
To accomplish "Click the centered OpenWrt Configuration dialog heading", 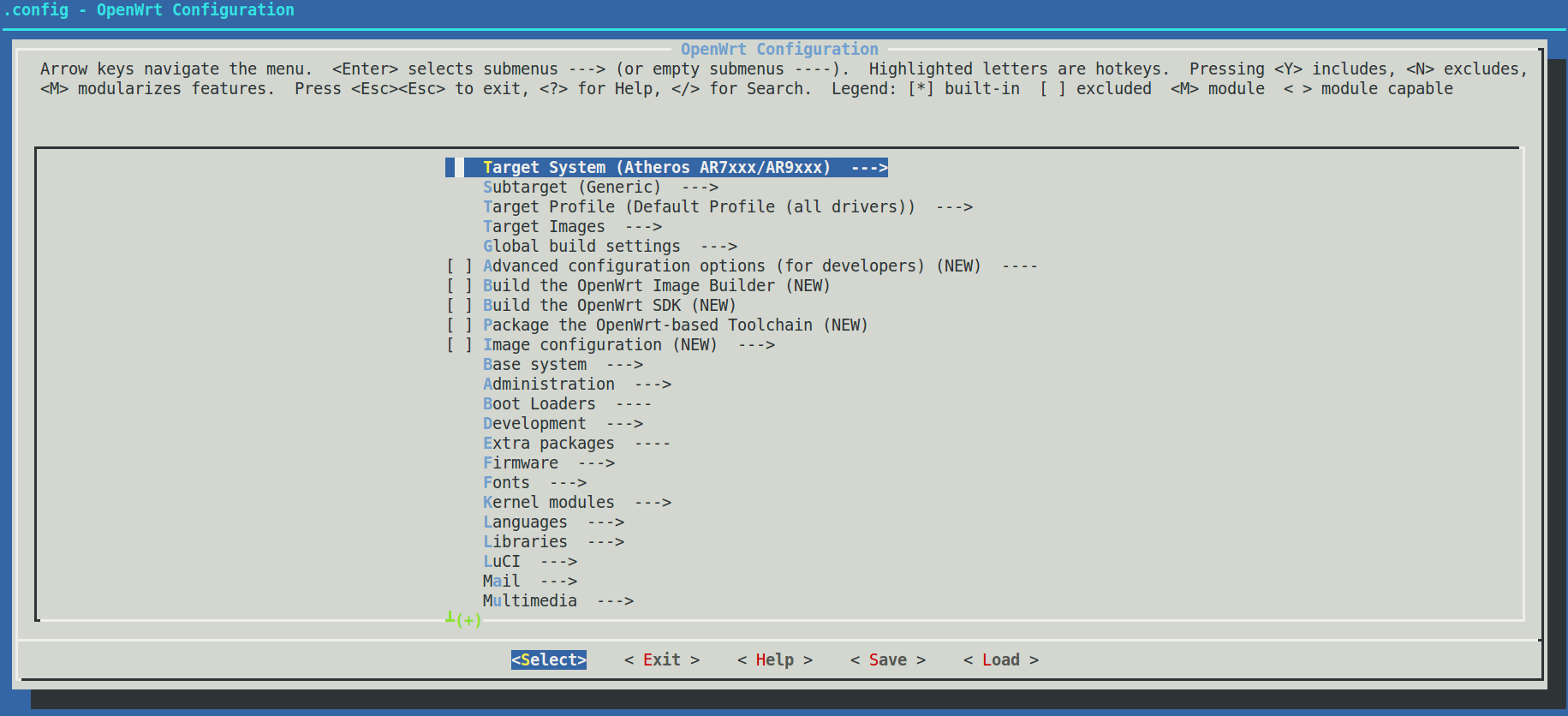I will click(x=779, y=50).
